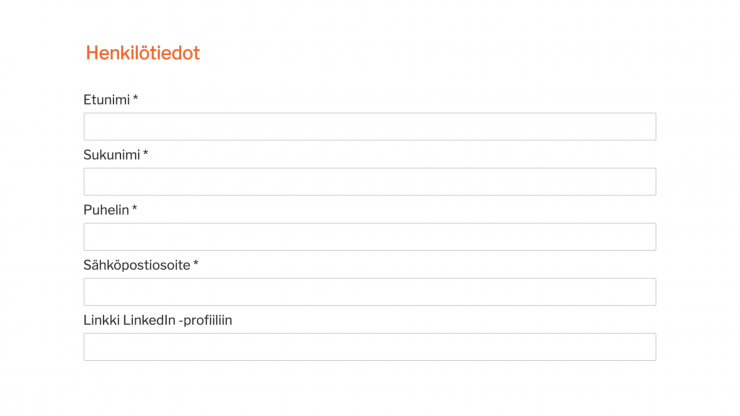Place cursor in the LinkedIn profile link box
Image resolution: width=740 pixels, height=416 pixels.
tap(370, 347)
